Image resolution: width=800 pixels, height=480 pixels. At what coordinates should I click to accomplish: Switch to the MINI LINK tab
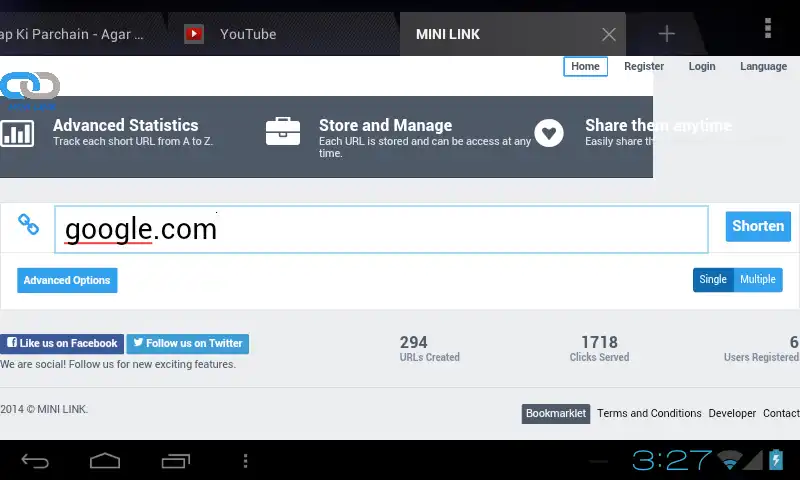pos(513,34)
